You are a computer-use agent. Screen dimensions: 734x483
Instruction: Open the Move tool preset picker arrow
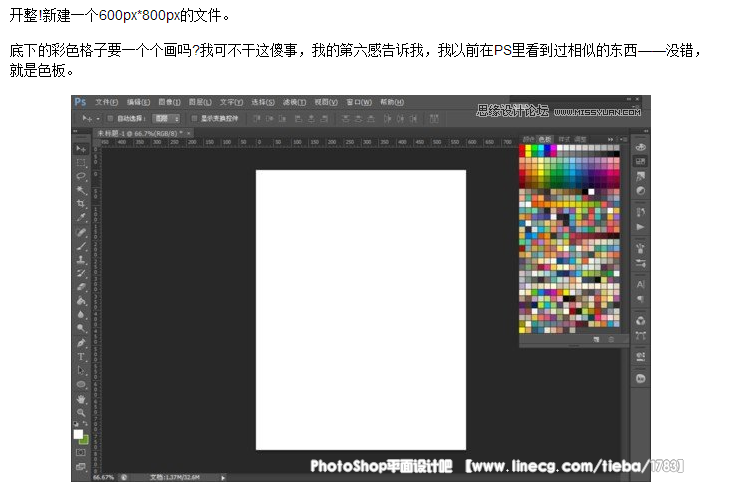point(98,119)
